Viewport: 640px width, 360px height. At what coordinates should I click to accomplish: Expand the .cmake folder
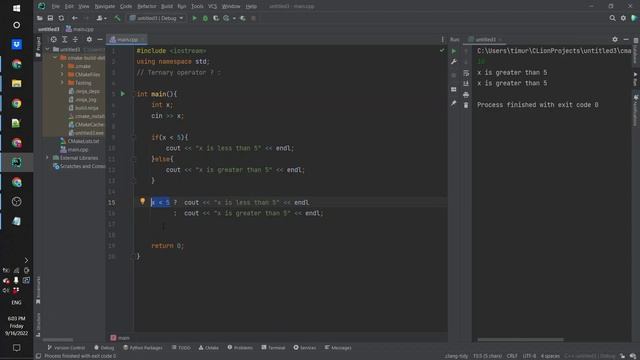coord(62,66)
